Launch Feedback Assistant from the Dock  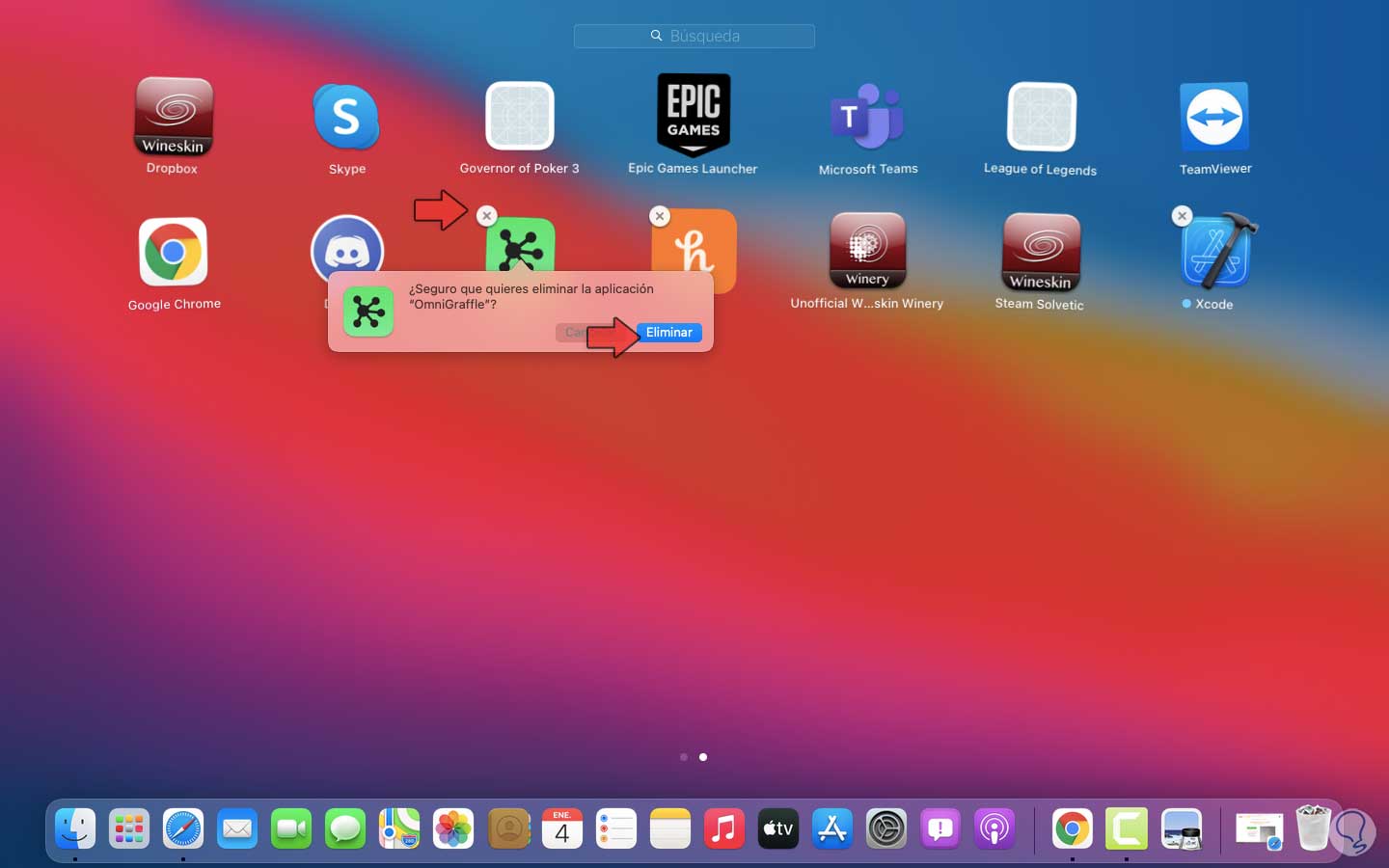click(x=940, y=828)
